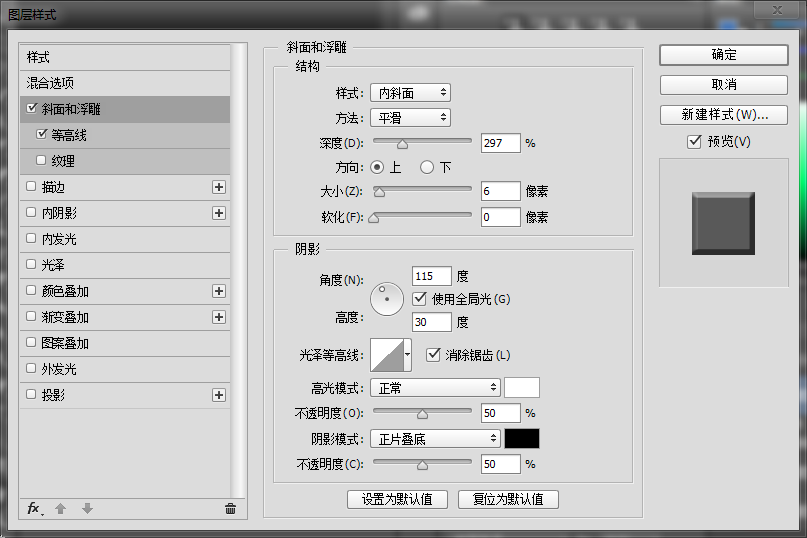Click the plus icon next to 颜色叠加
Viewport: 807px width, 538px height.
tap(219, 291)
